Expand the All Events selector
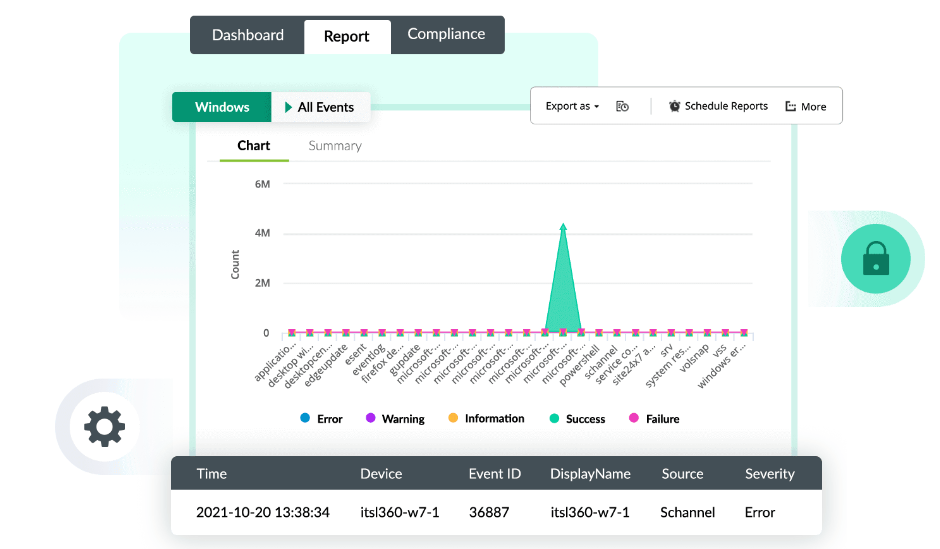 click(320, 107)
